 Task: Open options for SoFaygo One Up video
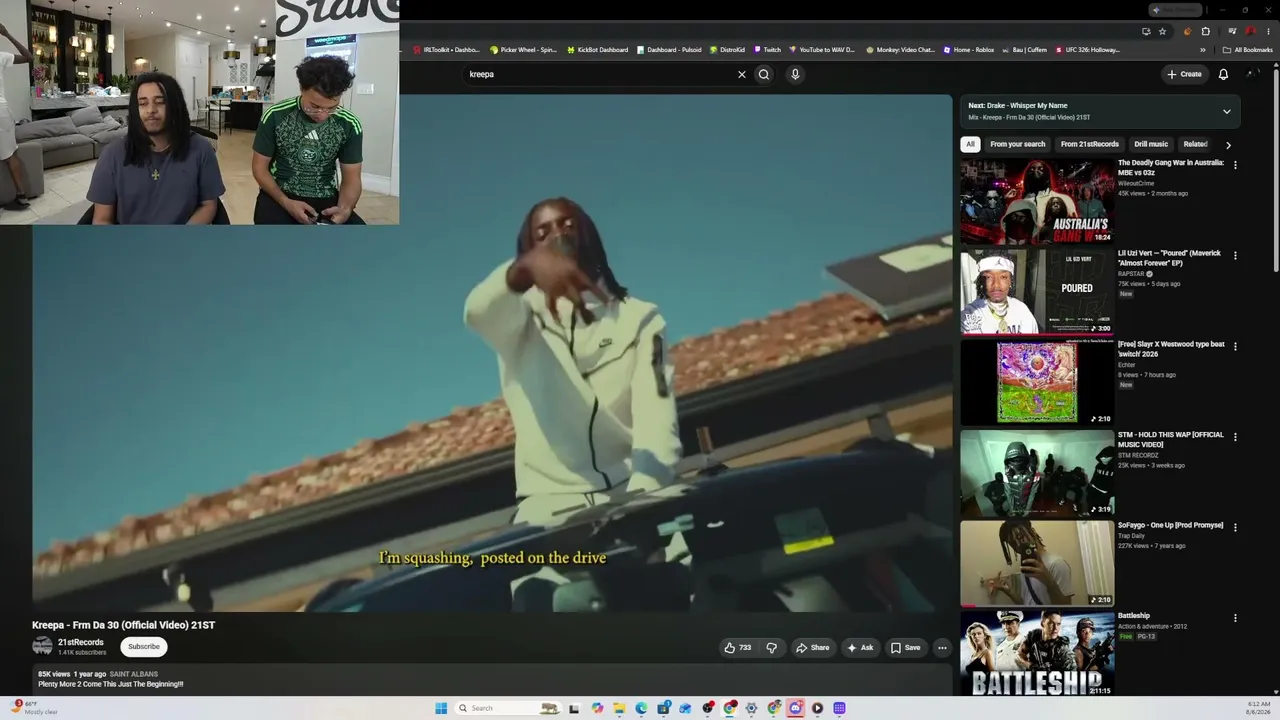point(1235,527)
